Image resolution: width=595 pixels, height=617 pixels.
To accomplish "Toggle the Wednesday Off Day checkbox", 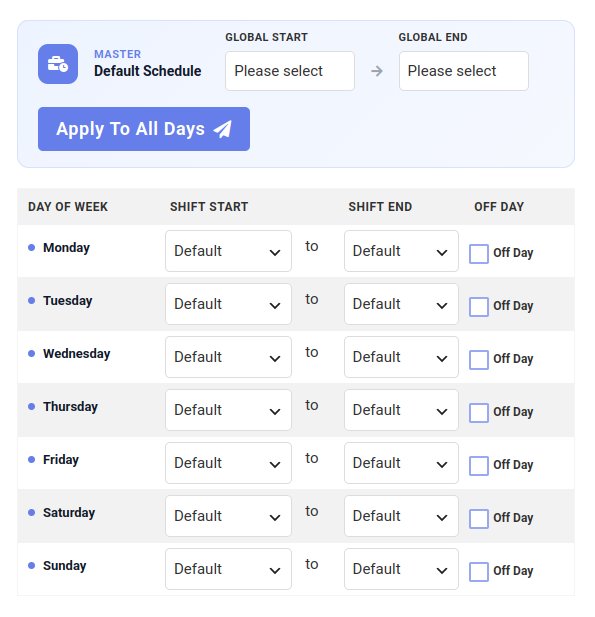I will click(x=479, y=360).
